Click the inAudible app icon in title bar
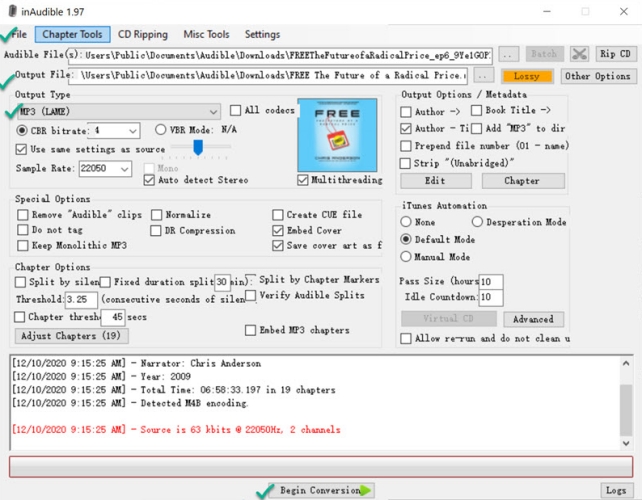Viewport: 642px width, 500px height. pos(13,11)
